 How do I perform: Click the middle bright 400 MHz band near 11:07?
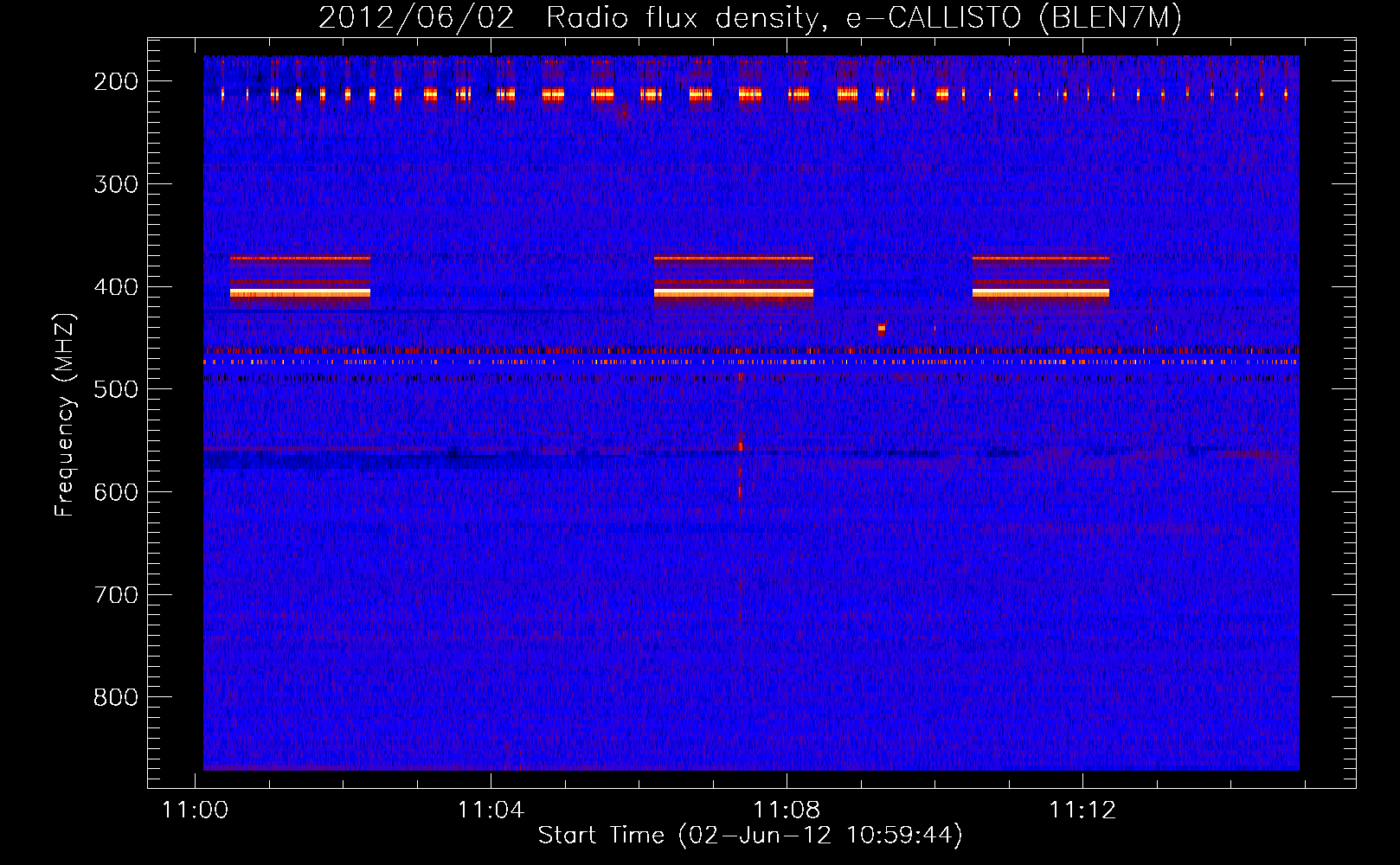point(734,293)
